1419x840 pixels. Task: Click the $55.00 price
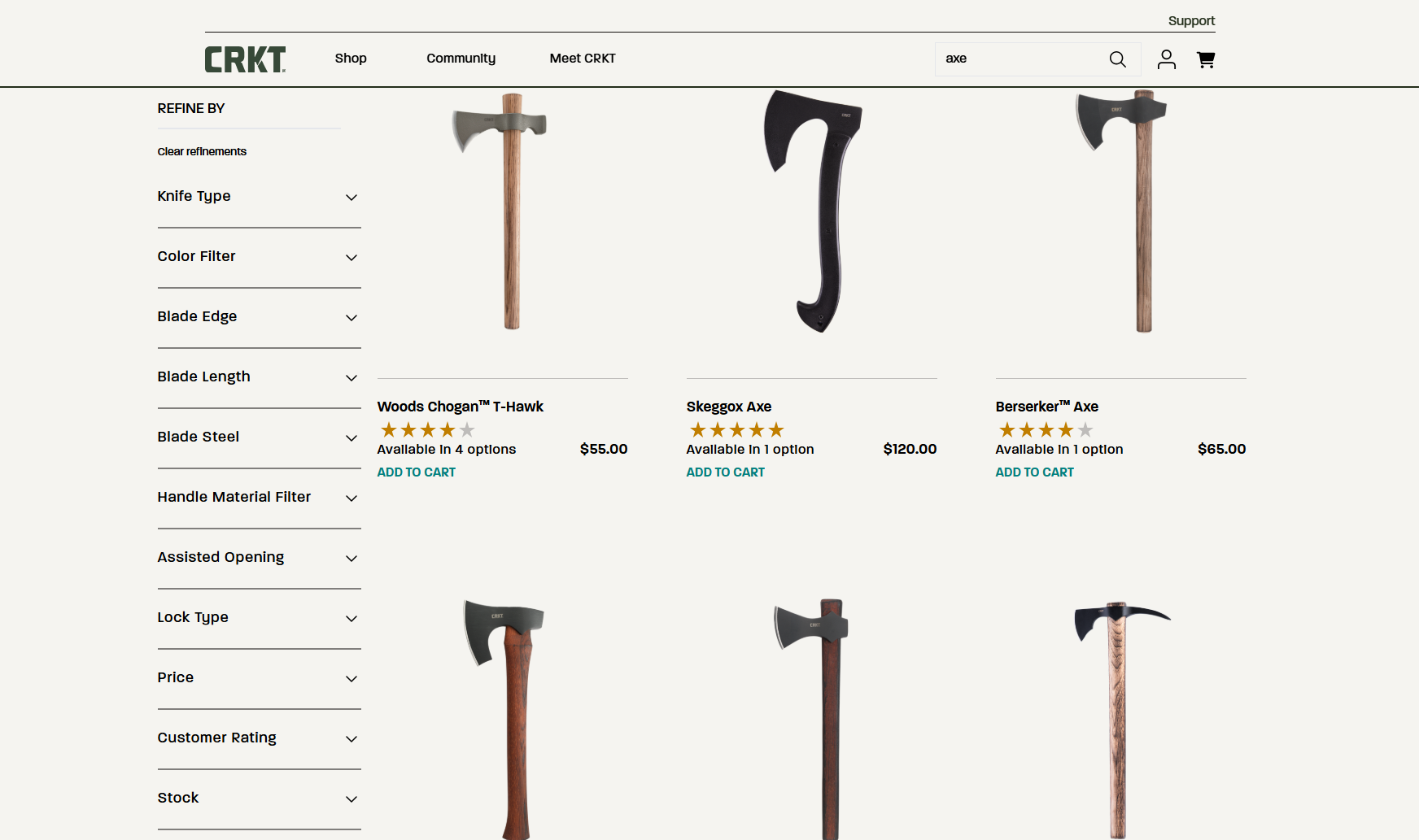(x=604, y=449)
